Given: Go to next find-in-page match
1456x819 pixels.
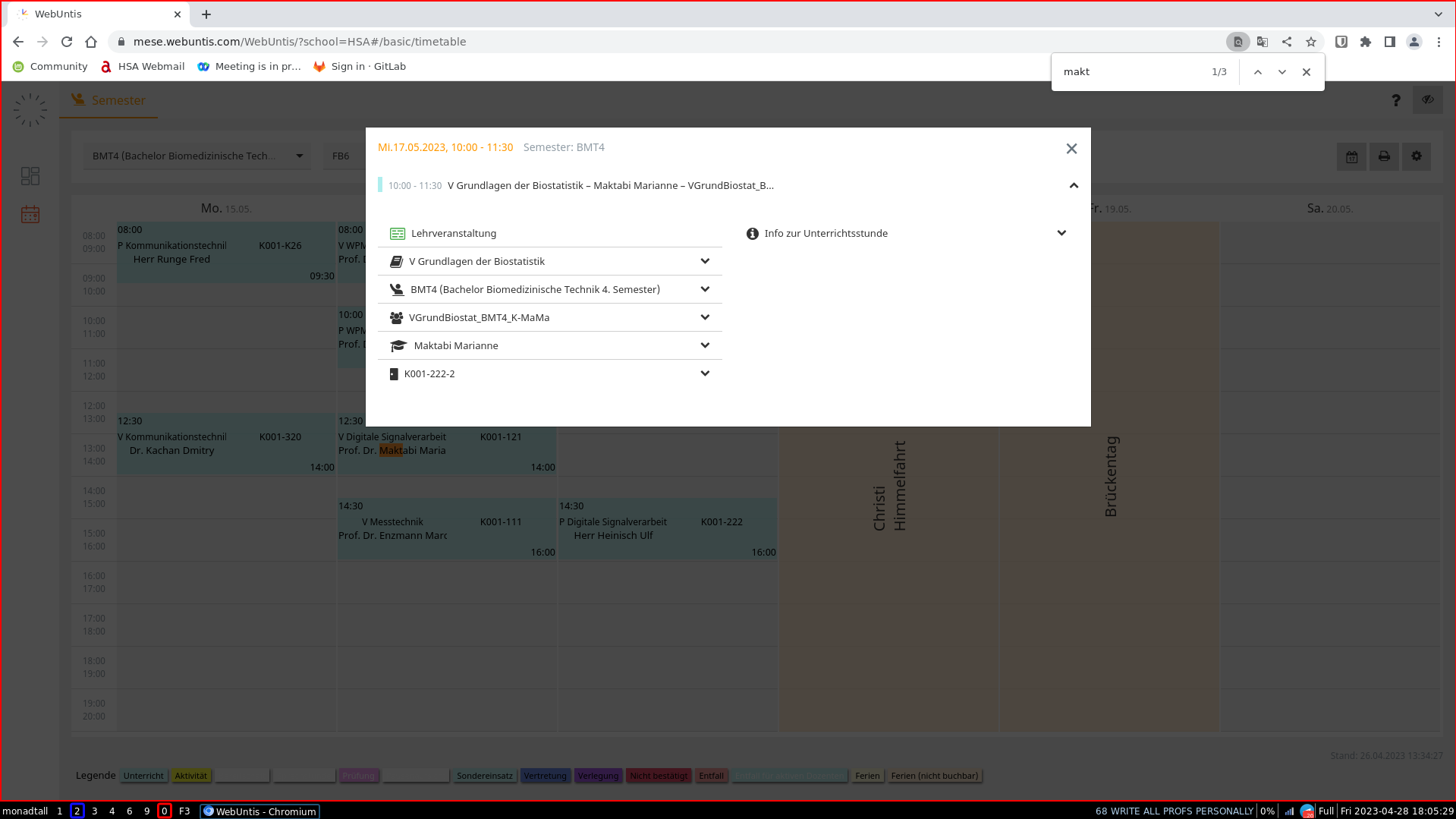Looking at the screenshot, I should (x=1281, y=72).
